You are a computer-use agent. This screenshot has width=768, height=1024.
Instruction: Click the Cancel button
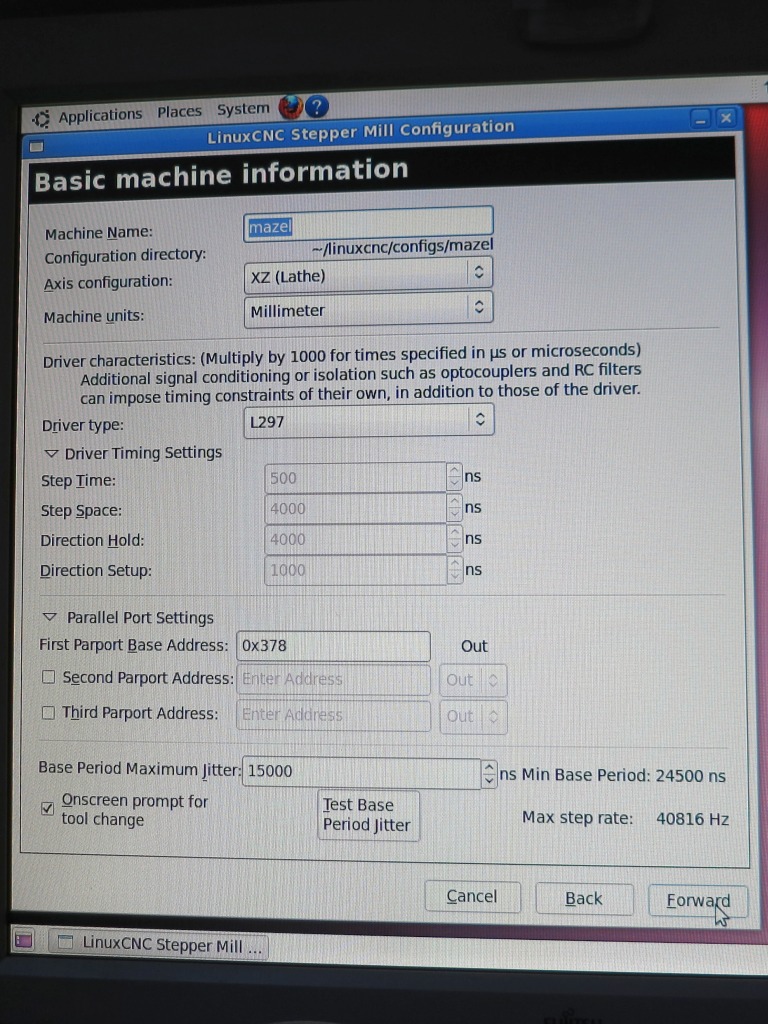(x=471, y=897)
